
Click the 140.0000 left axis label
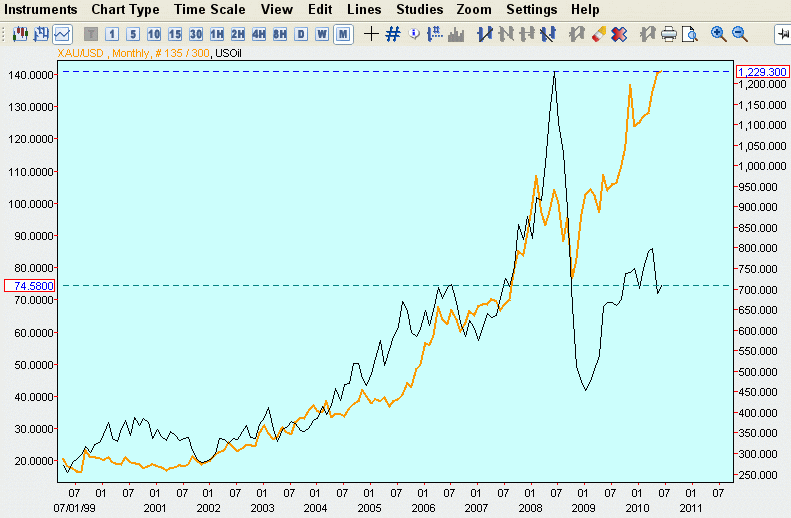(31, 75)
